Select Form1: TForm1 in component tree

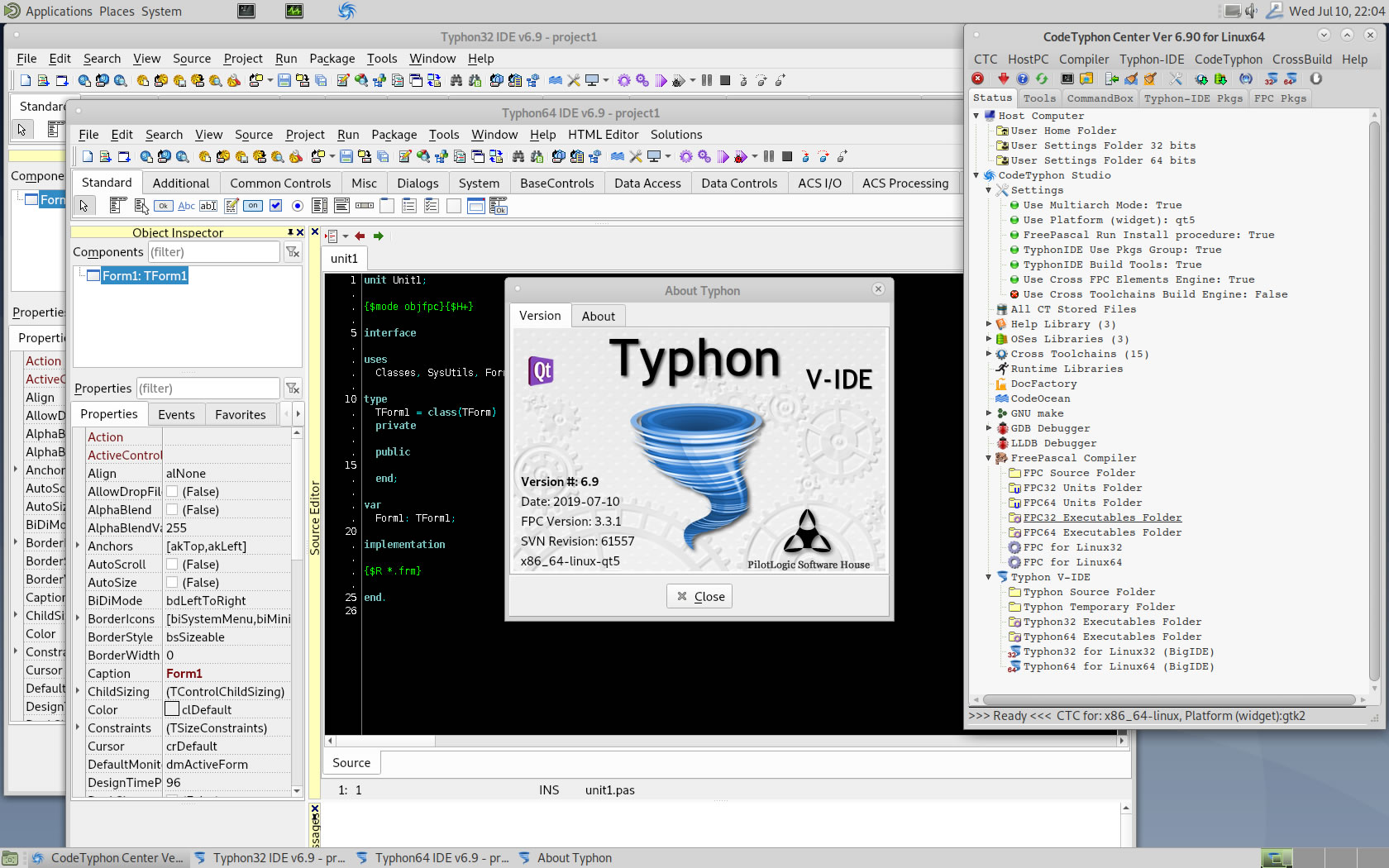145,276
